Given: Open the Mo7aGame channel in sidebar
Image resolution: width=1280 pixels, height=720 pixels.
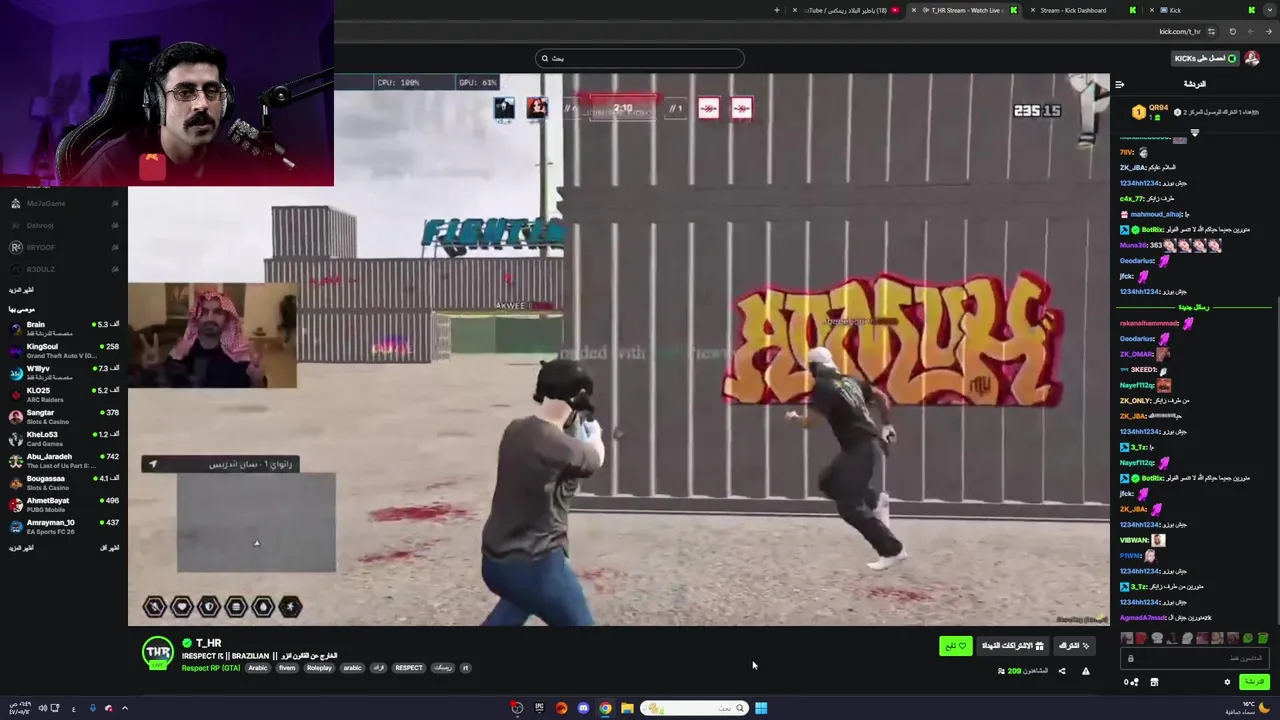Looking at the screenshot, I should [x=62, y=203].
